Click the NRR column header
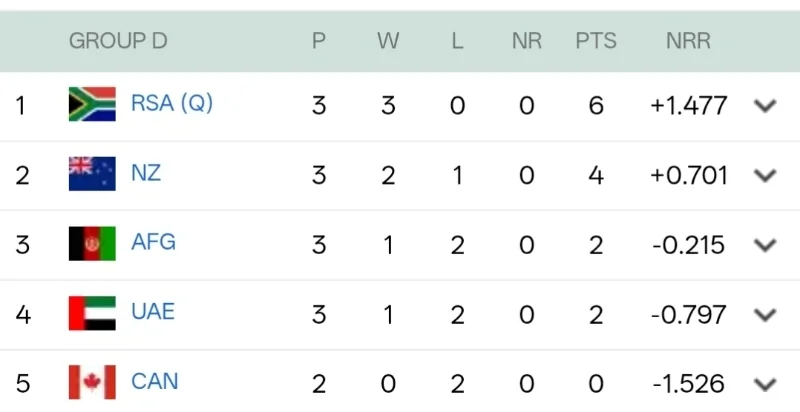The height and width of the screenshot is (412, 800). coord(688,41)
